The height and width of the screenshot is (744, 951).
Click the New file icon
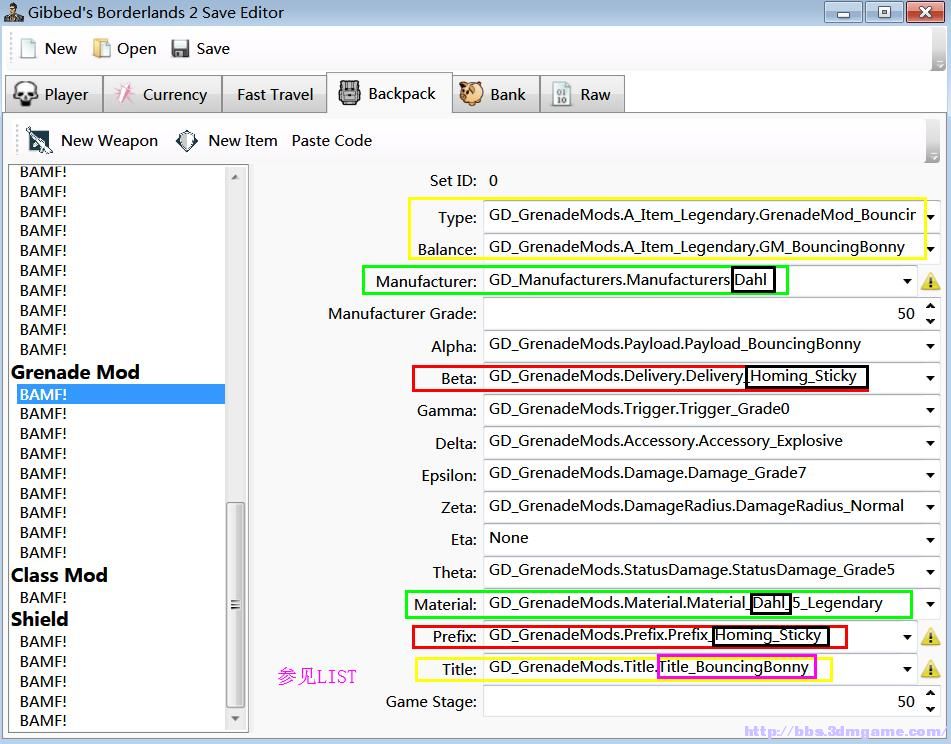(x=29, y=49)
